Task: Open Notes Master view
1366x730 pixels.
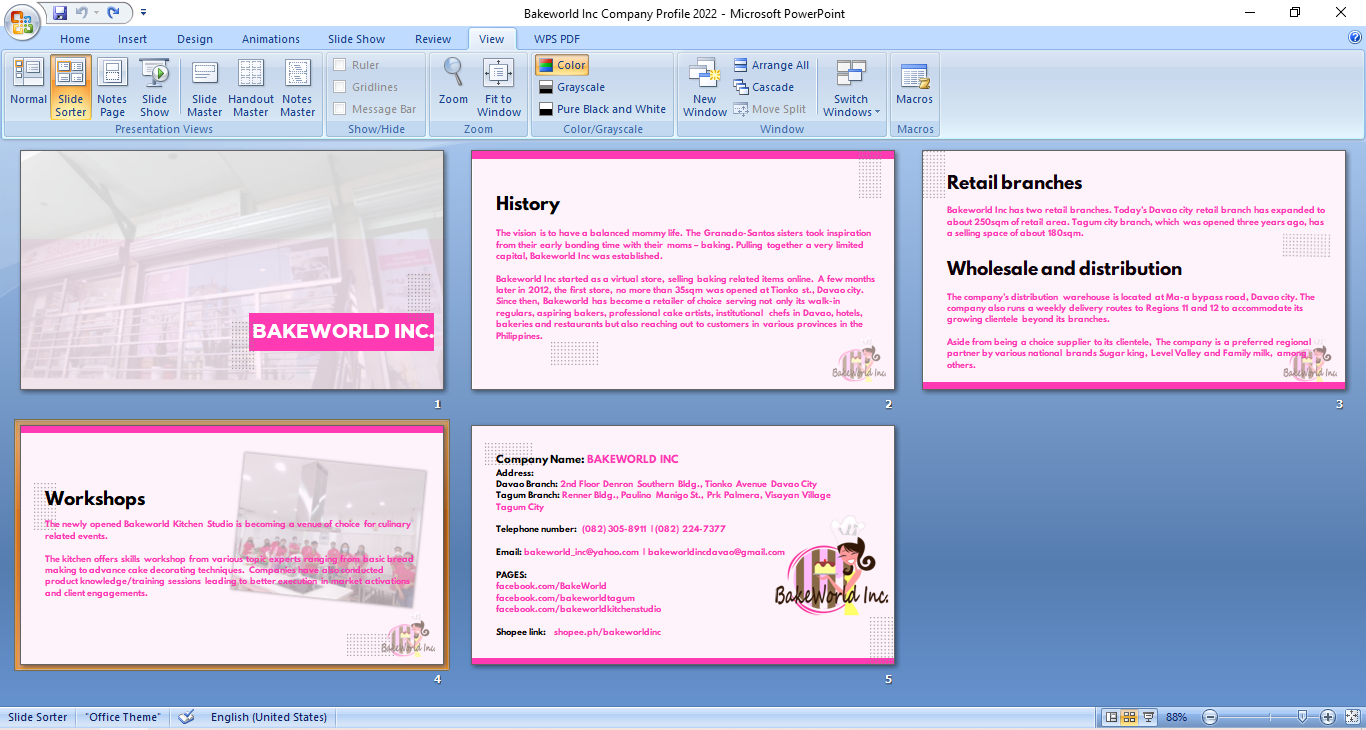Action: click(x=297, y=87)
